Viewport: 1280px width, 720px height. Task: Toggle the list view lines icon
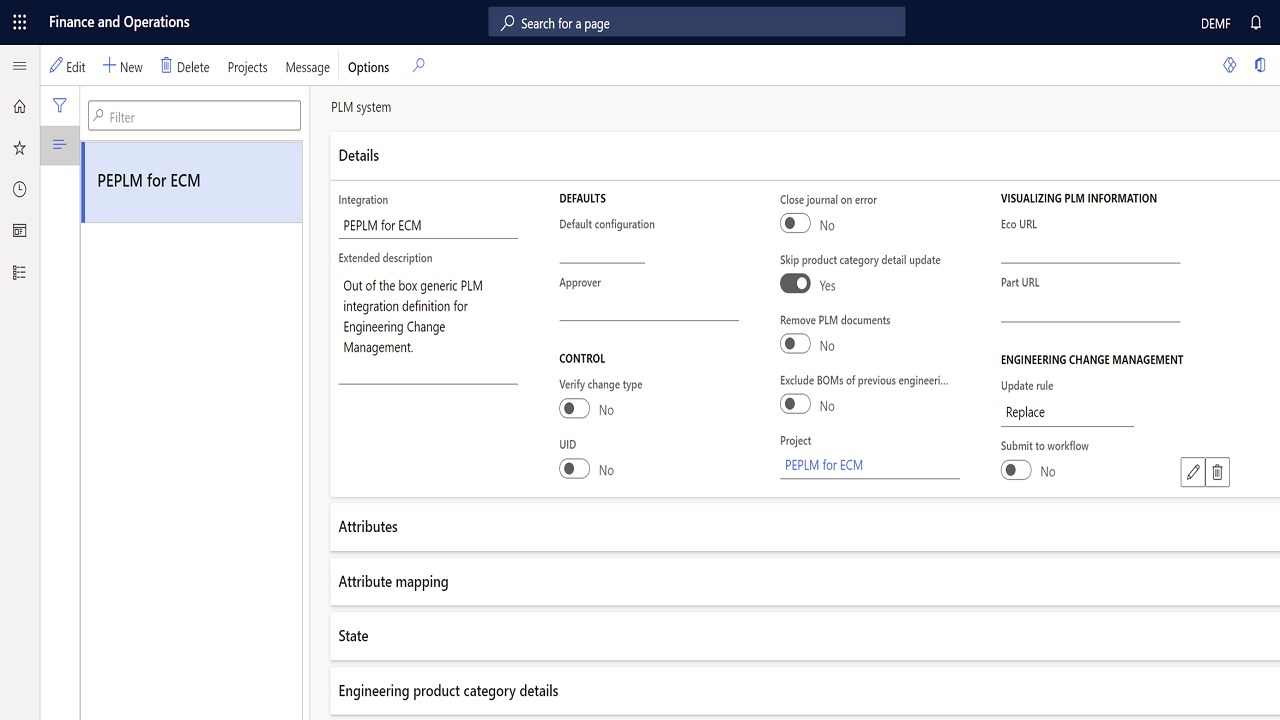click(59, 145)
